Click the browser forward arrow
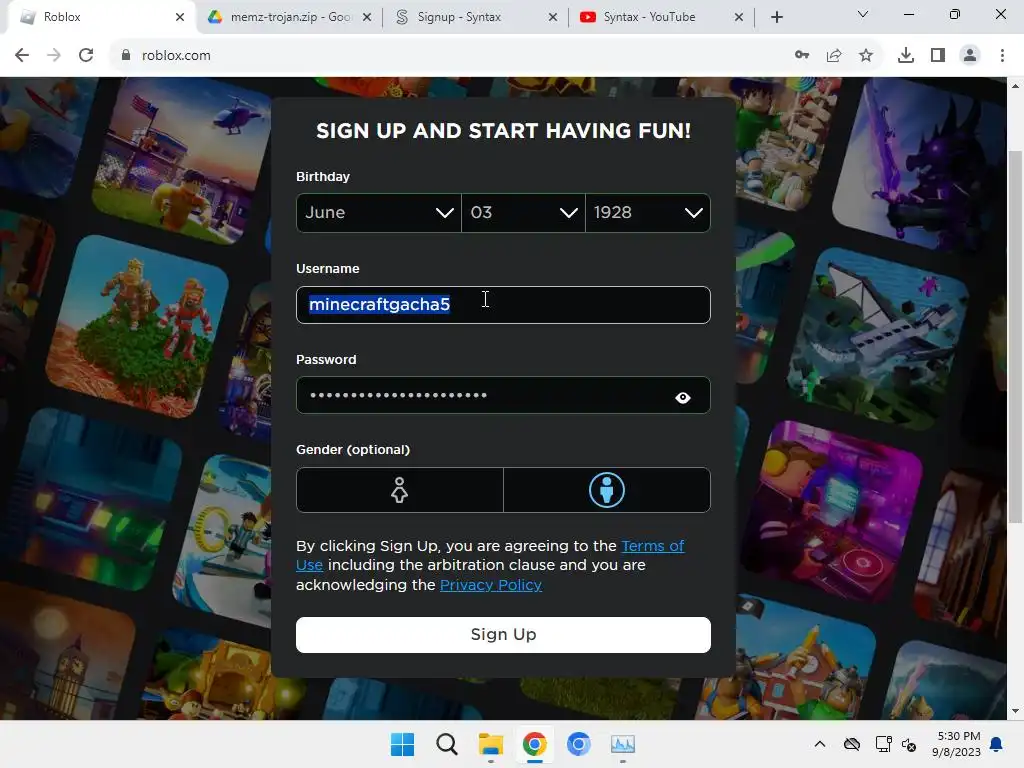Viewport: 1024px width, 768px height. [54, 56]
